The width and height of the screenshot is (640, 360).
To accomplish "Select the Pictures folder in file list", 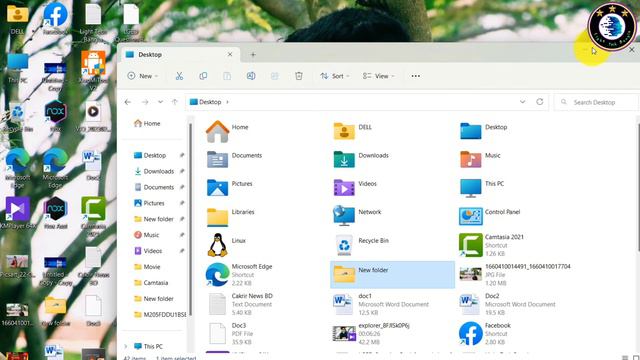I will point(229,187).
